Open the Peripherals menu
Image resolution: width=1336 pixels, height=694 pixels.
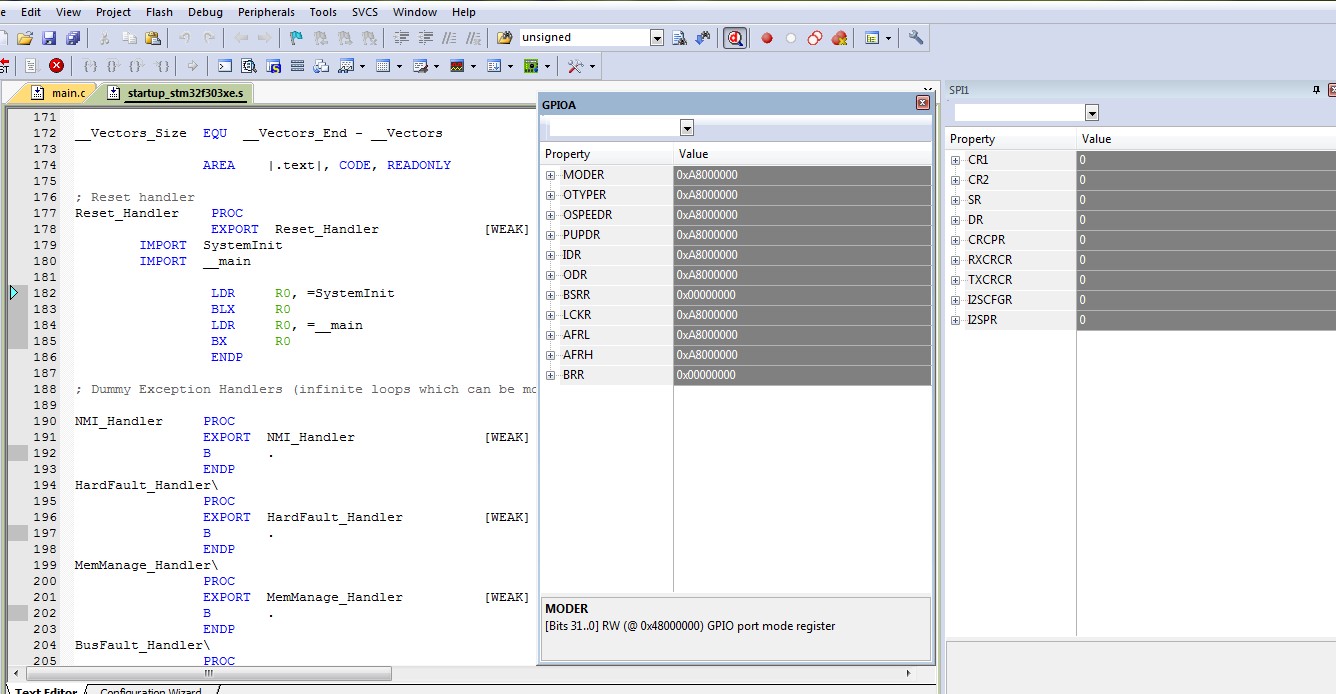(x=266, y=12)
